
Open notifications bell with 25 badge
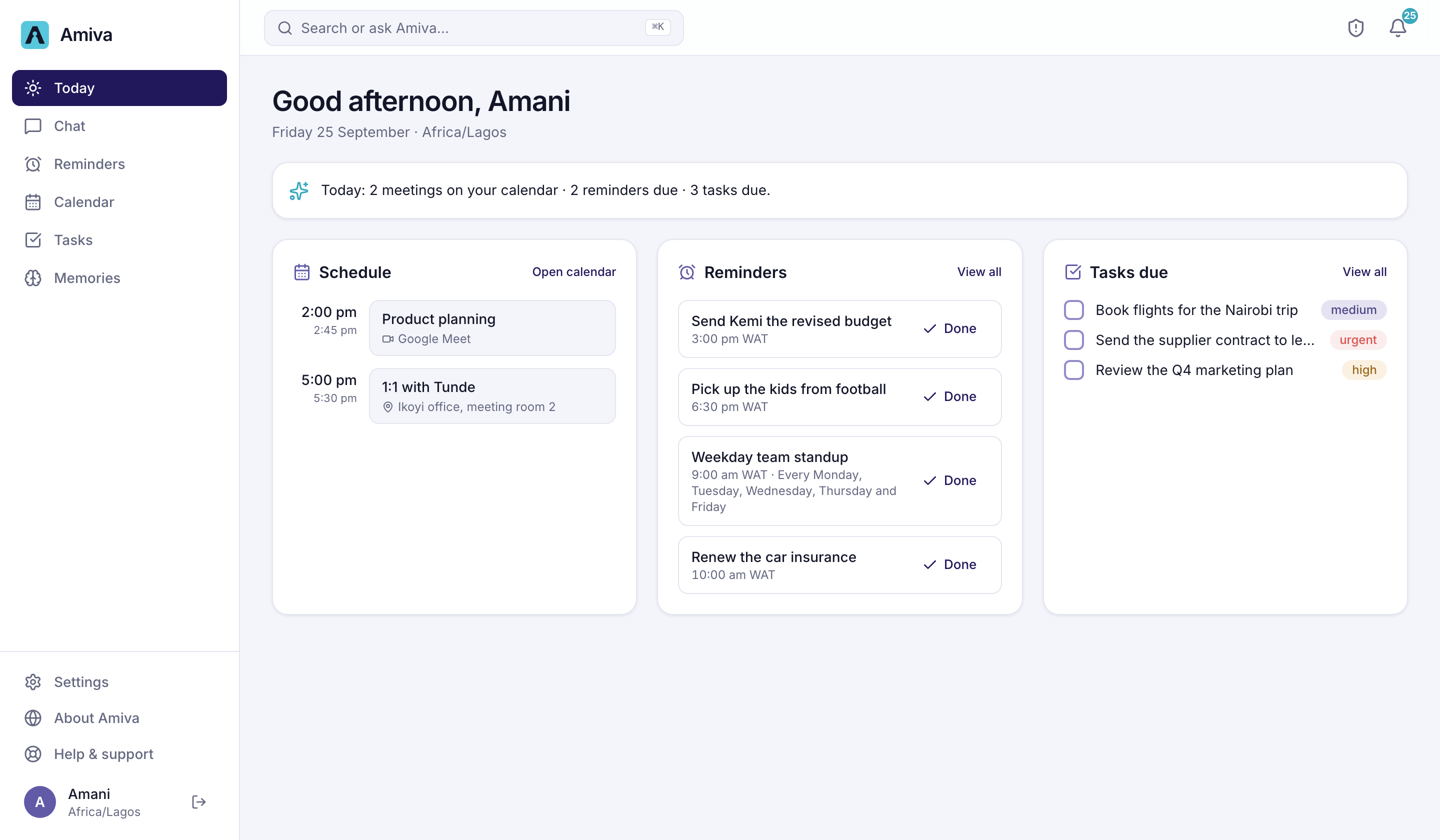click(1397, 28)
